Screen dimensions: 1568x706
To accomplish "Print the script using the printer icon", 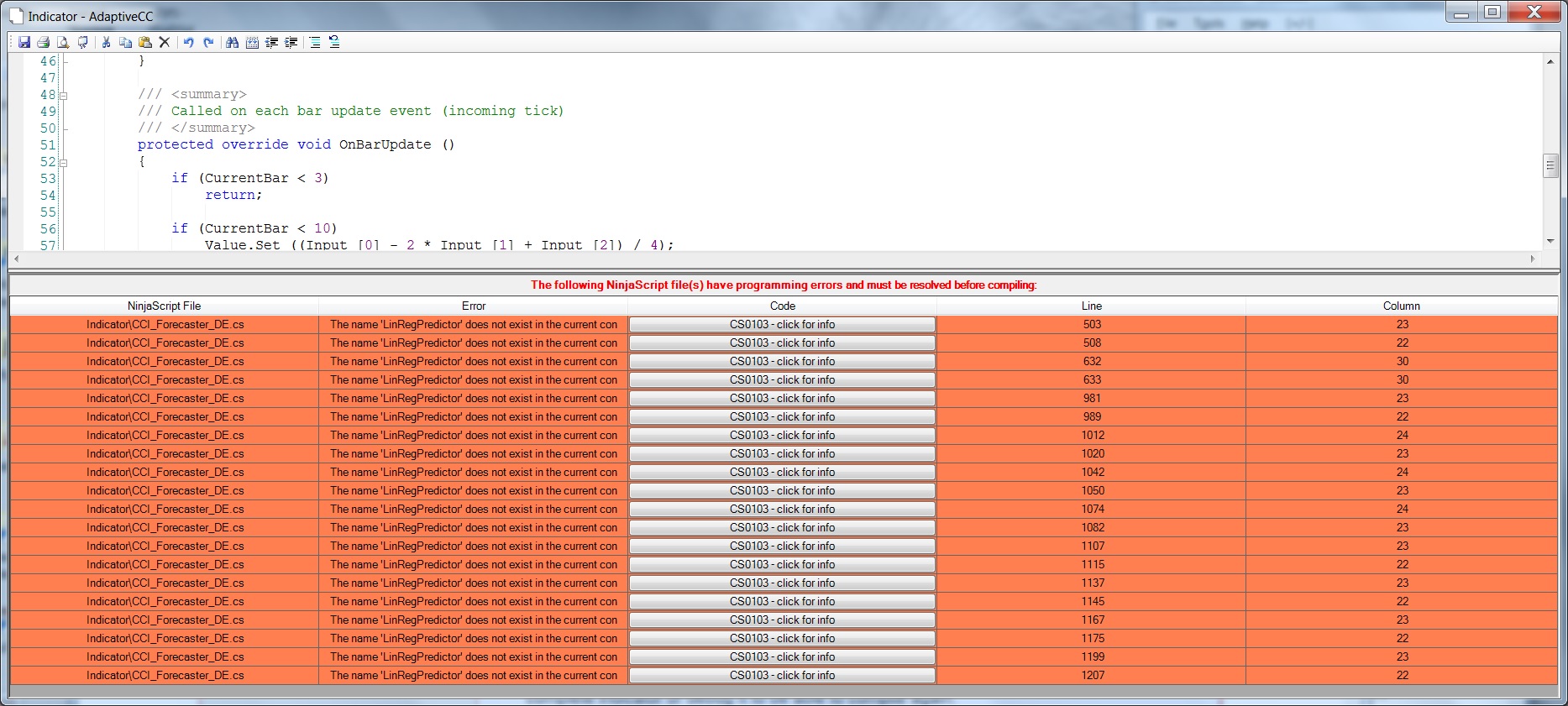I will pyautogui.click(x=44, y=42).
